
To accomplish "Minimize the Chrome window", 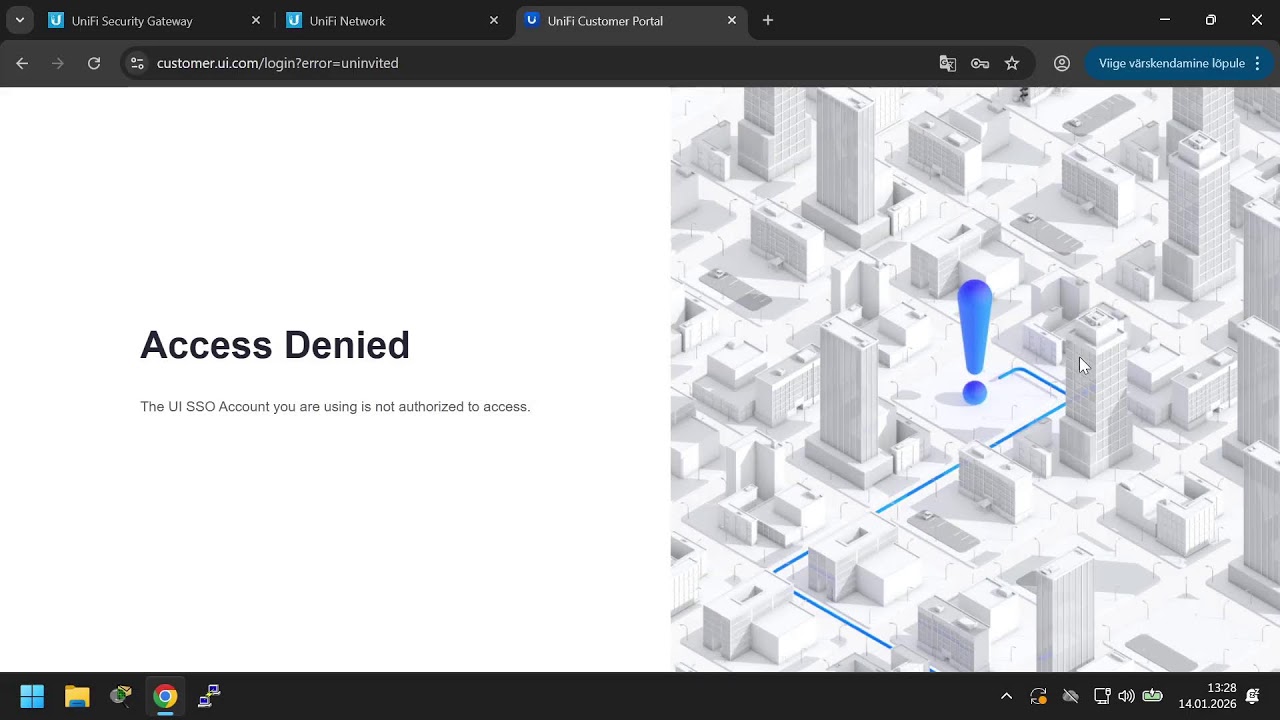I will 1164,20.
